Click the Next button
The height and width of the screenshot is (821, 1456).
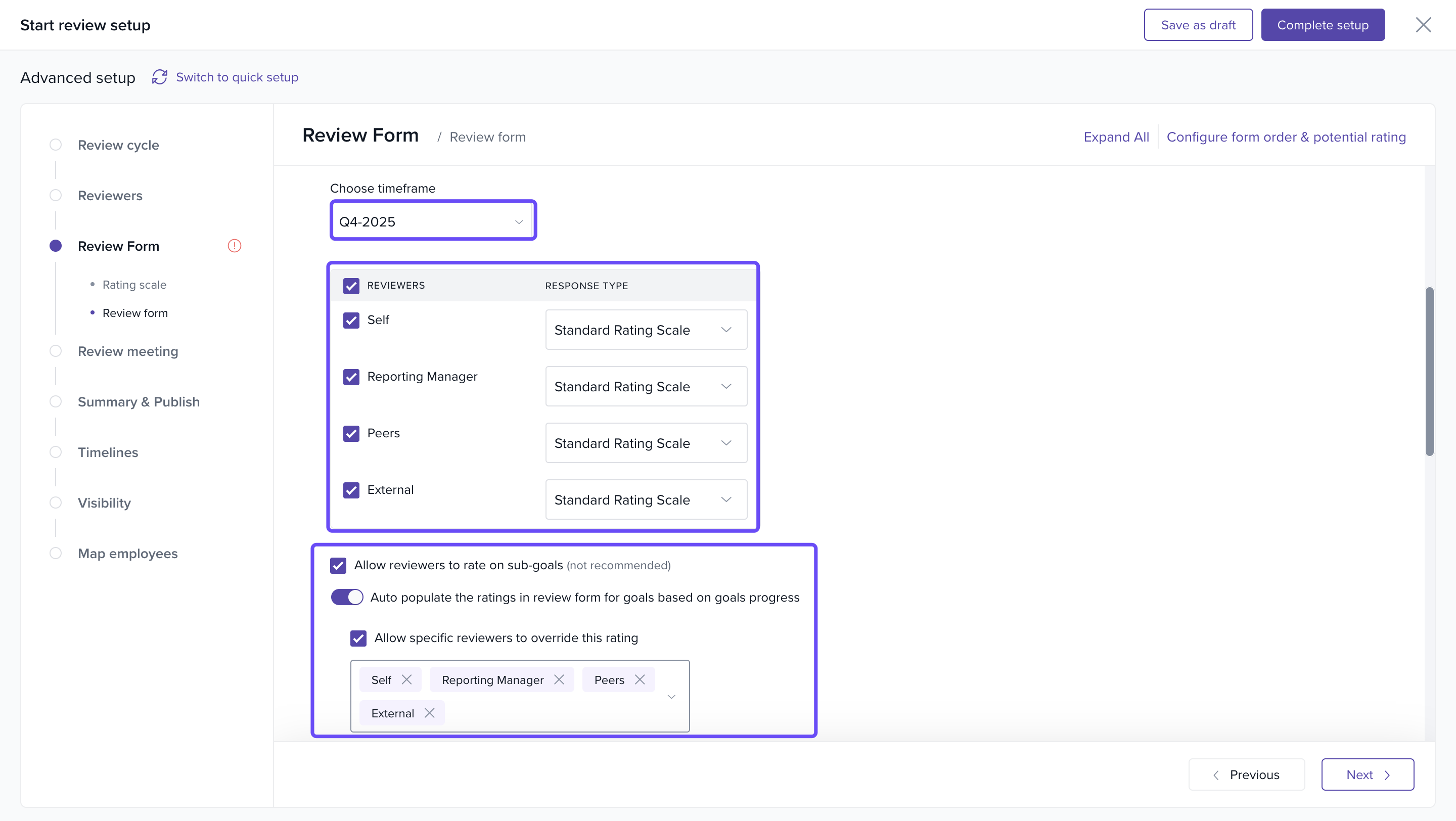click(1367, 774)
